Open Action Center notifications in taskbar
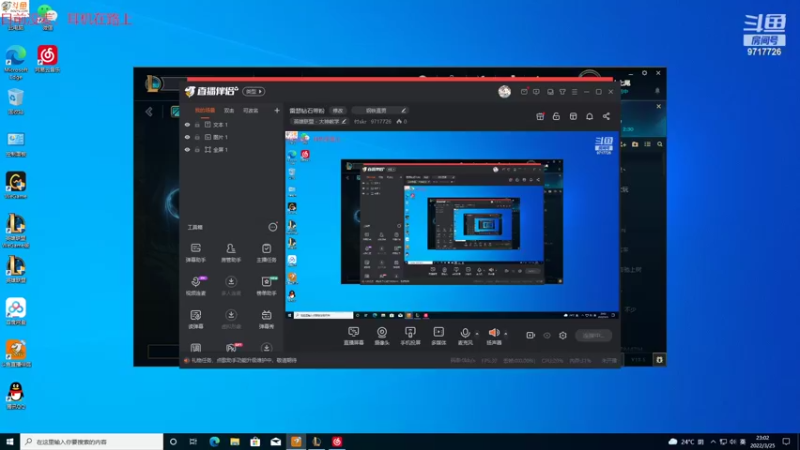The image size is (800, 450). (x=787, y=441)
